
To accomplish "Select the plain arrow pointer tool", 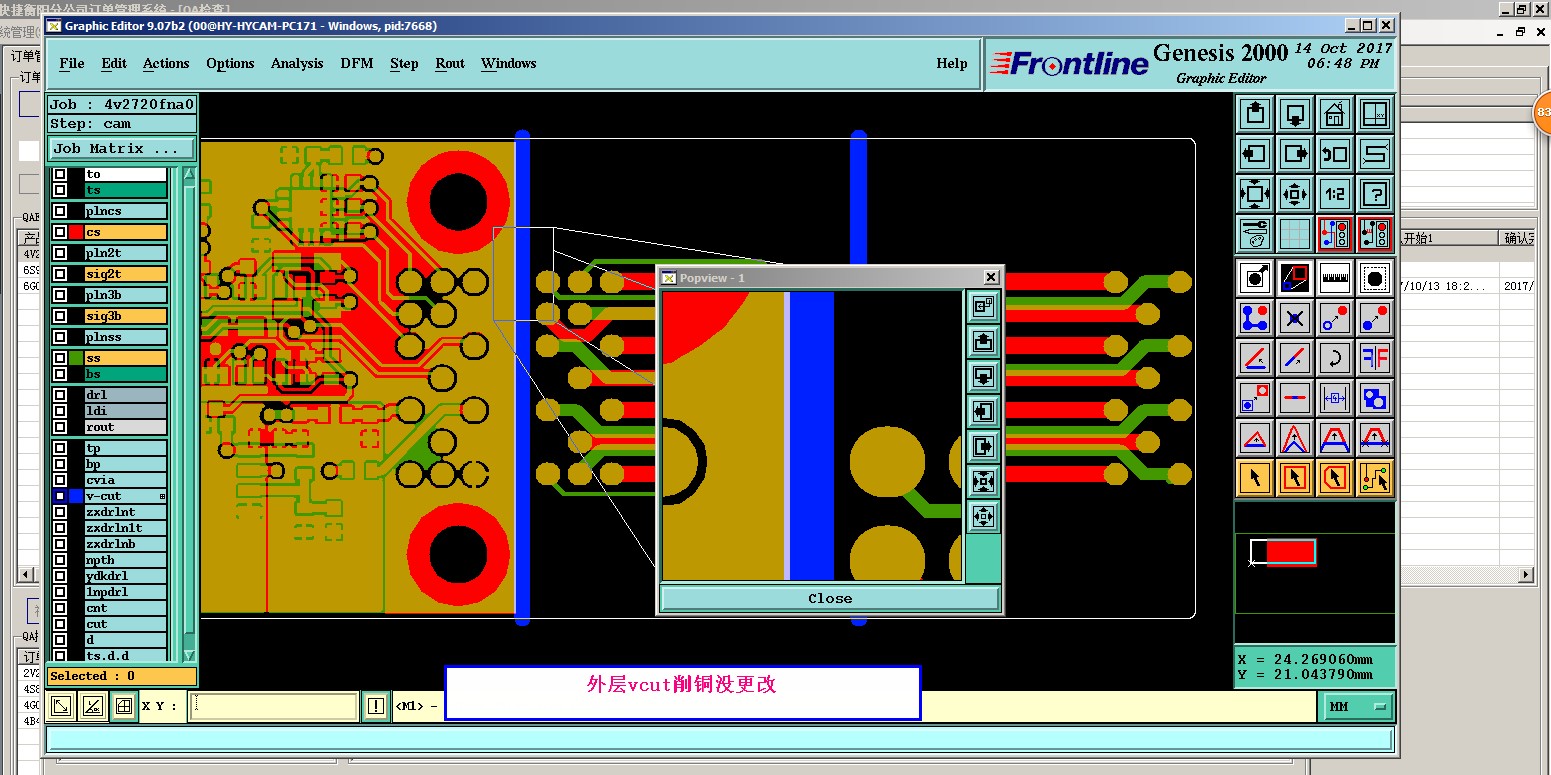I will 1255,478.
